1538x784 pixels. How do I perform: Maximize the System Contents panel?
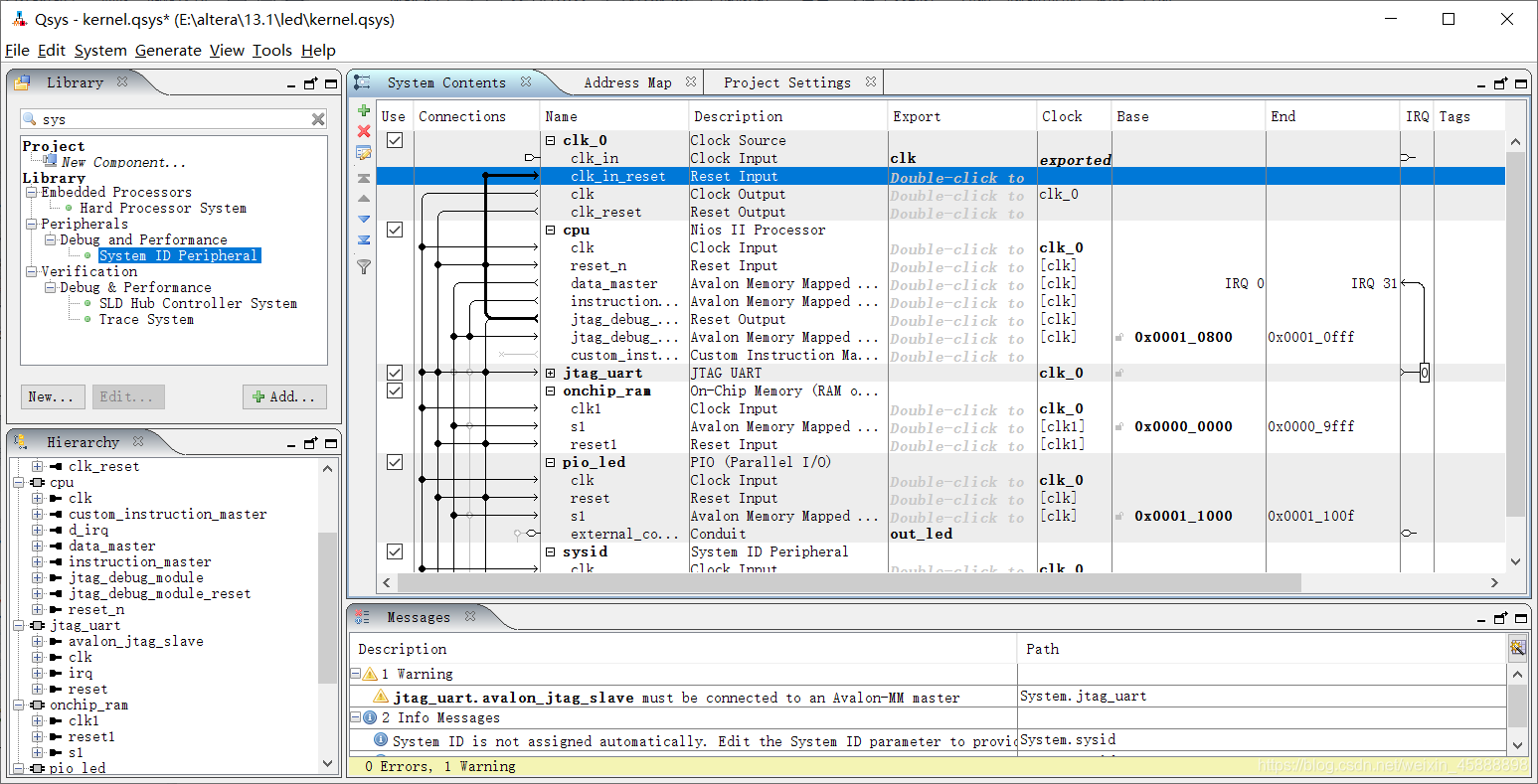(x=1520, y=83)
